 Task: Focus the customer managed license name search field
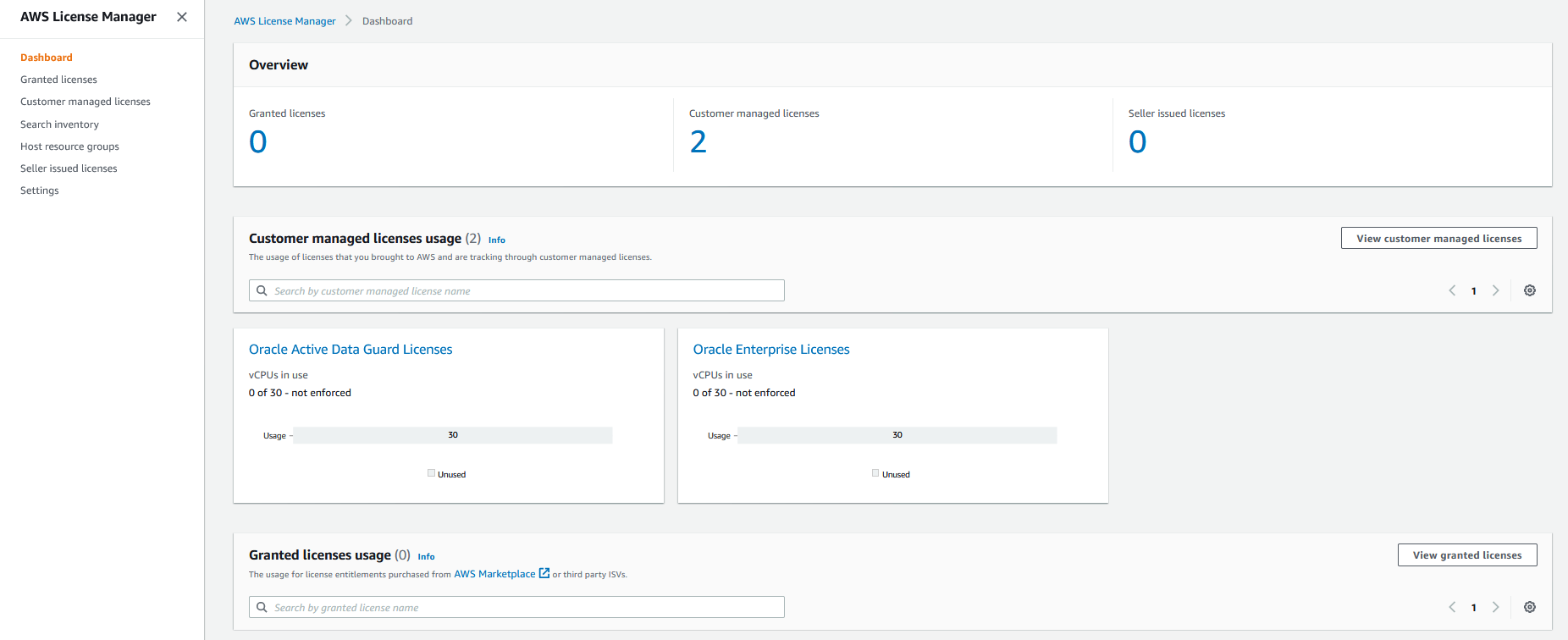(x=516, y=290)
